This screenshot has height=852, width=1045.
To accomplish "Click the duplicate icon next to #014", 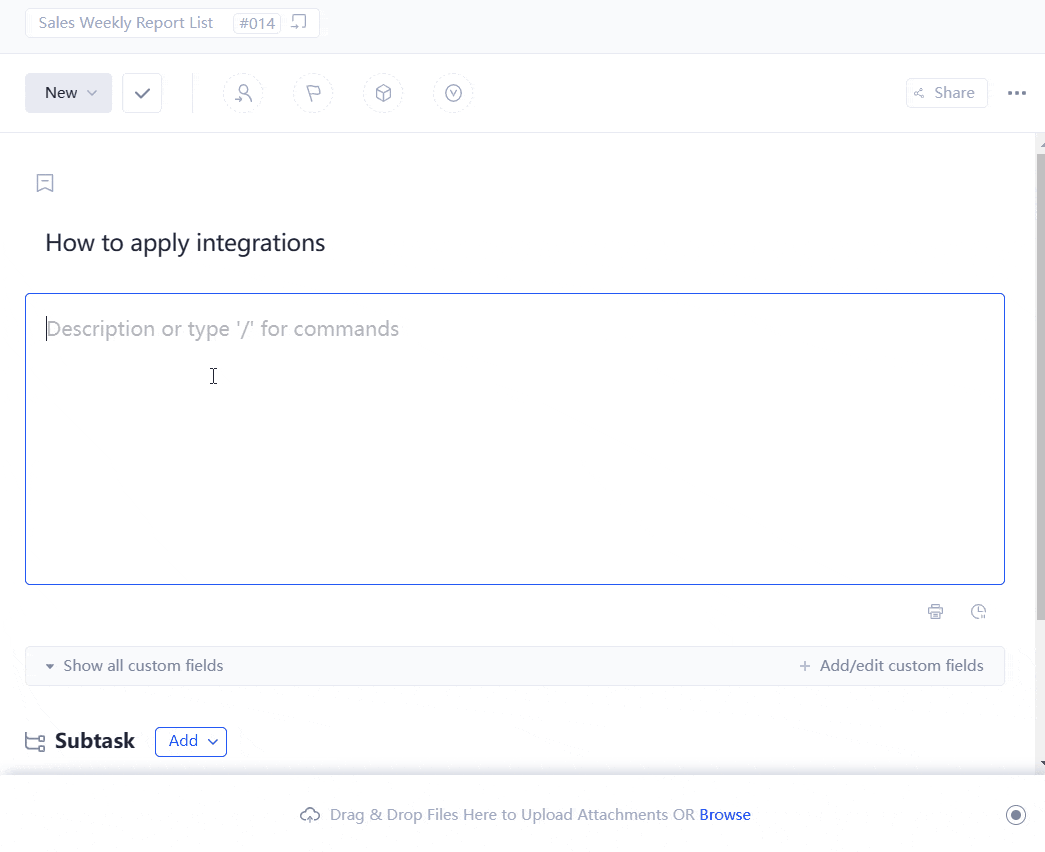I will click(300, 21).
